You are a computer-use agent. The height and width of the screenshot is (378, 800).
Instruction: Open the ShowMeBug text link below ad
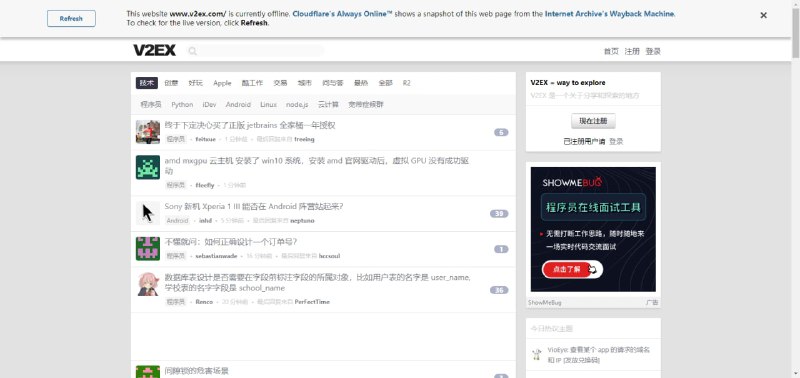point(544,303)
